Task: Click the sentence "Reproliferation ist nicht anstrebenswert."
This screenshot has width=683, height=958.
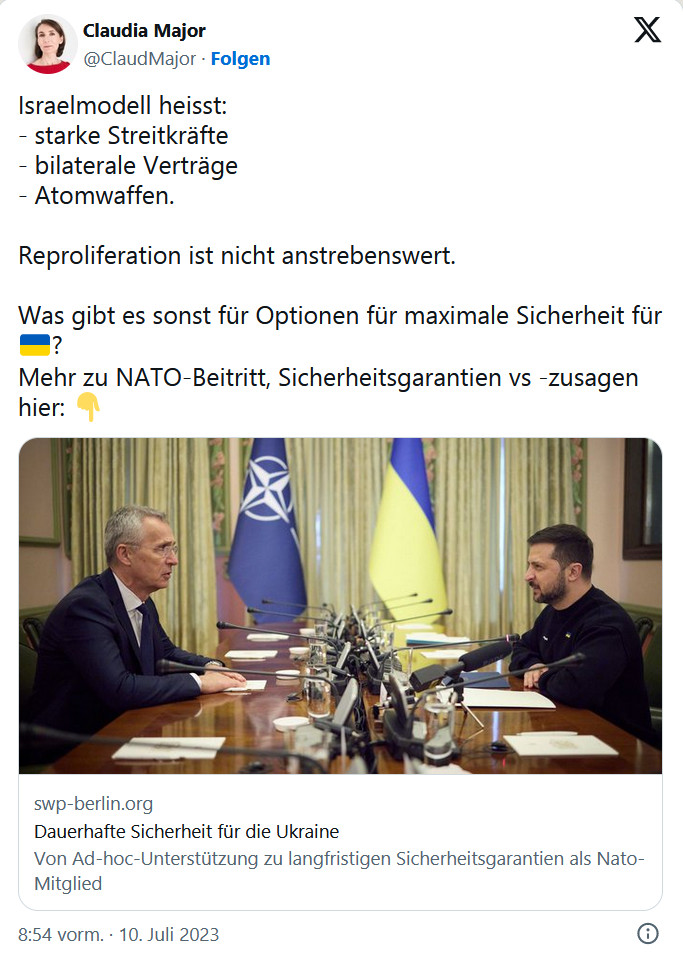Action: [x=237, y=255]
